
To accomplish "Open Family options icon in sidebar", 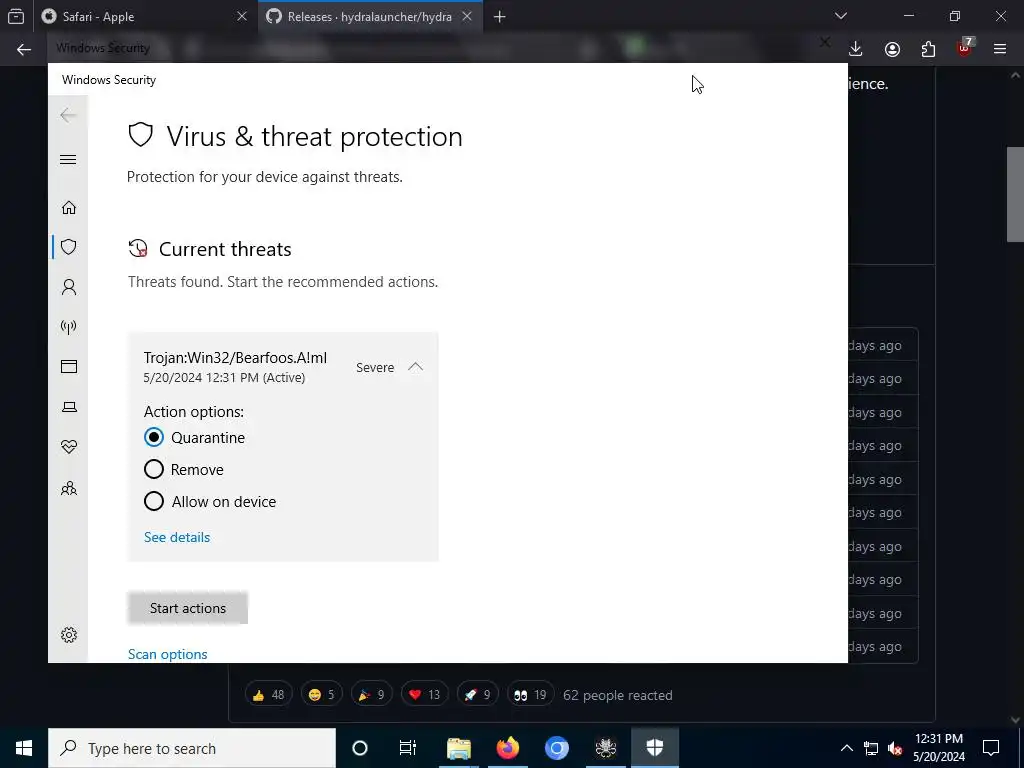I will (69, 488).
